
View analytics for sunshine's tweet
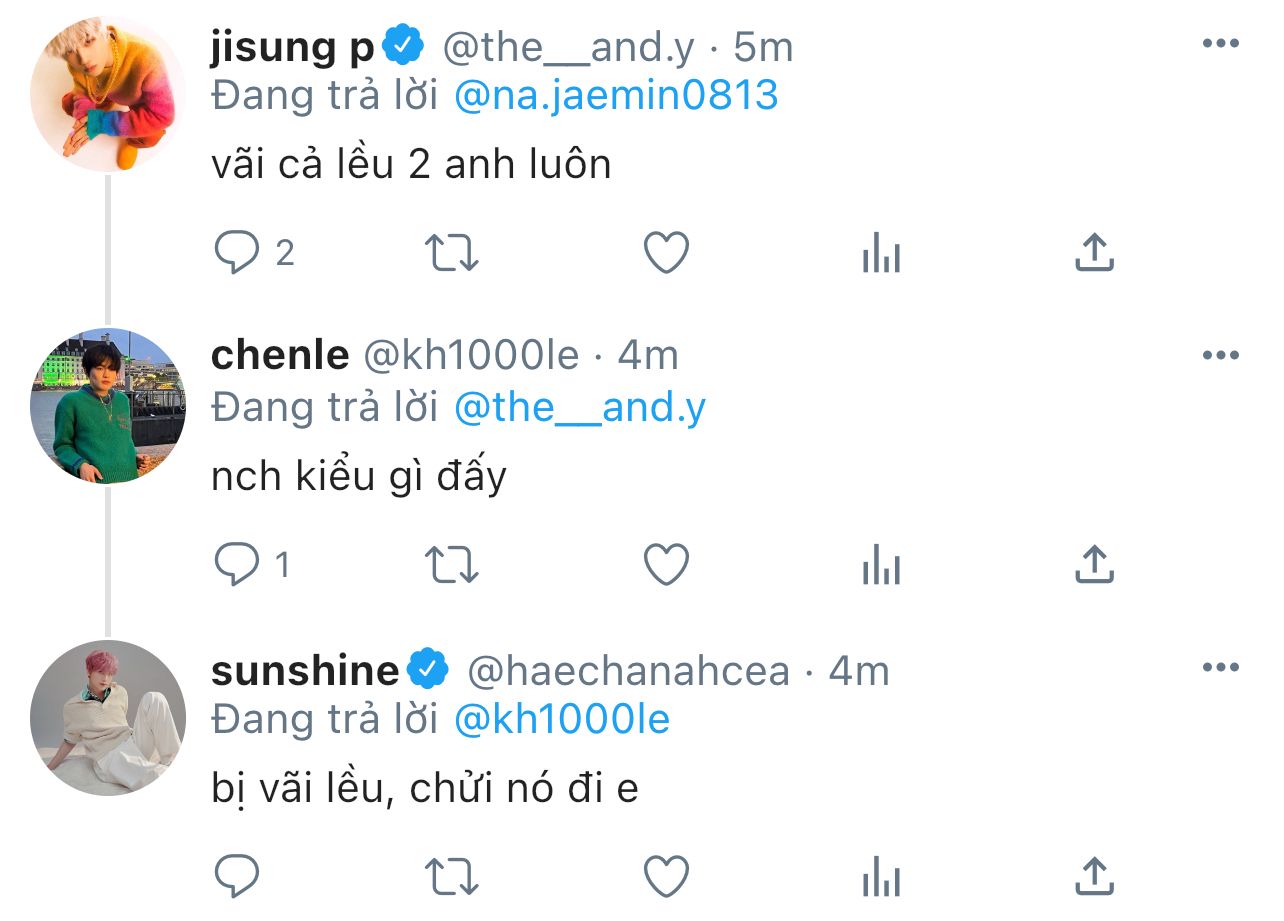[881, 877]
